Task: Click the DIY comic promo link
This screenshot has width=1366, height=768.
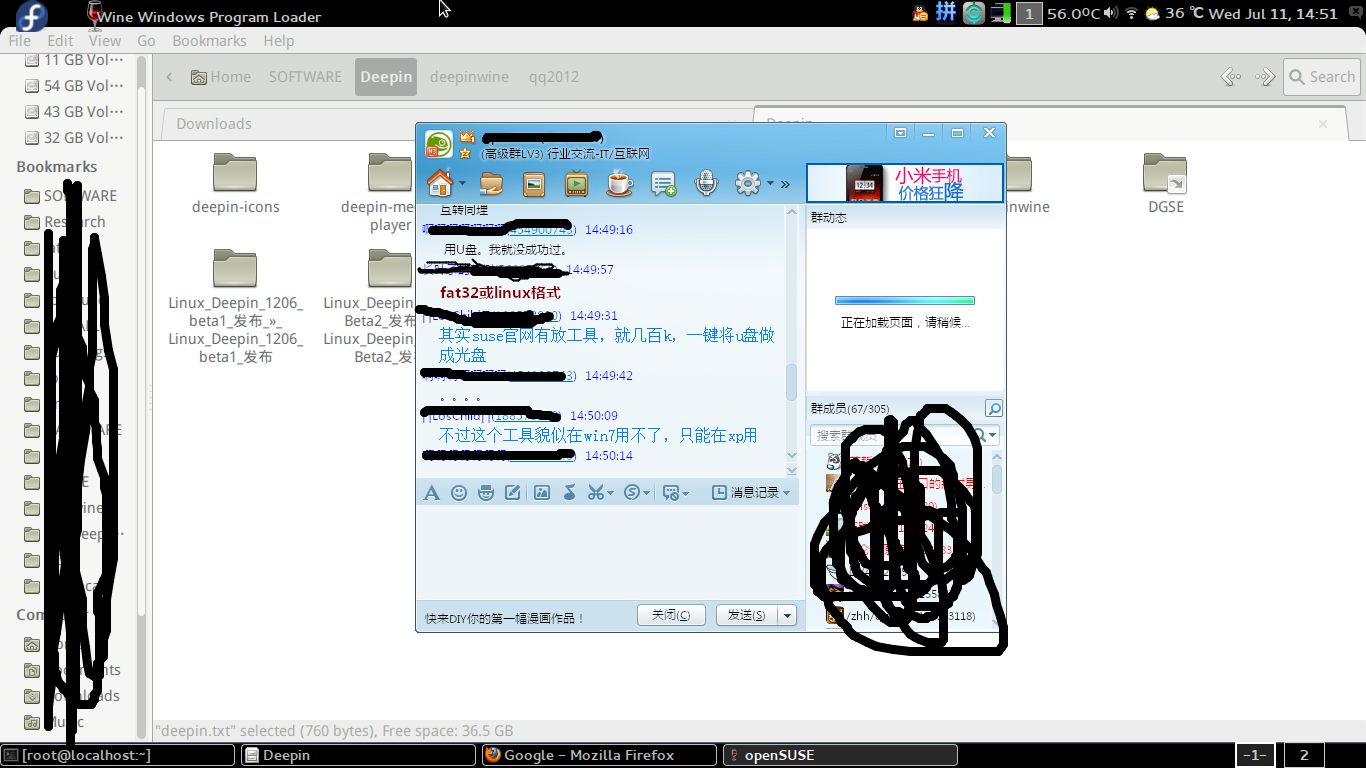Action: point(505,619)
